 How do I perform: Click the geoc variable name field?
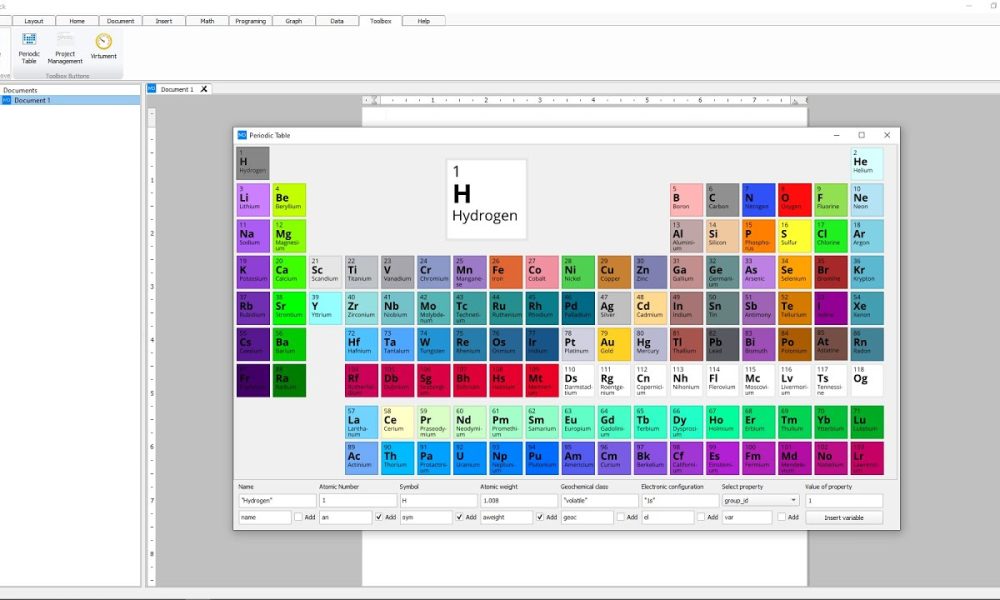[x=587, y=517]
